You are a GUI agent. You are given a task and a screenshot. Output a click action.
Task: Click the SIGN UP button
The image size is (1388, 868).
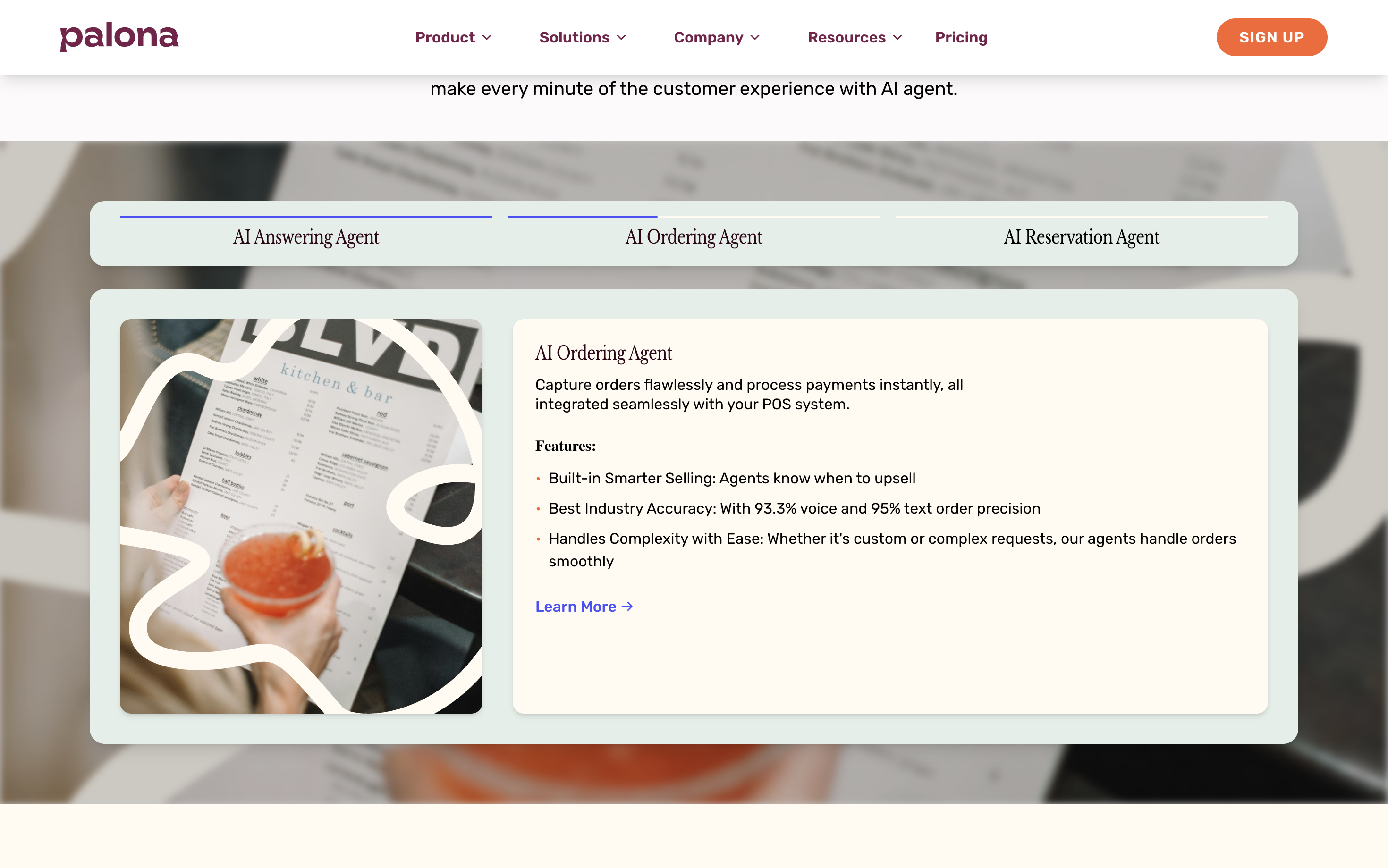(1271, 37)
